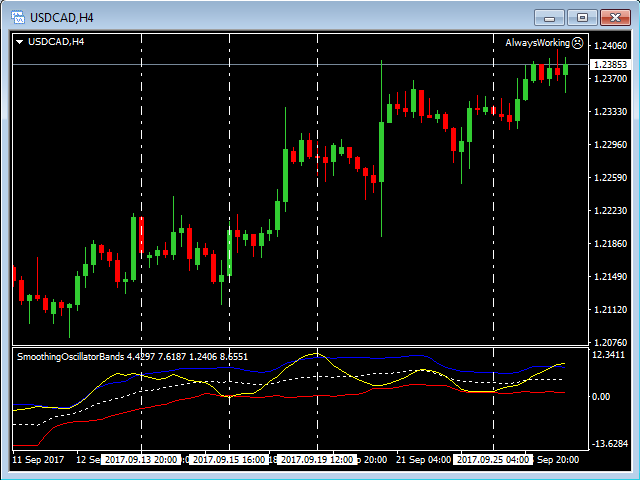The image size is (640, 480).
Task: Click the 0.00 level on oscillator scale
Action: [601, 397]
